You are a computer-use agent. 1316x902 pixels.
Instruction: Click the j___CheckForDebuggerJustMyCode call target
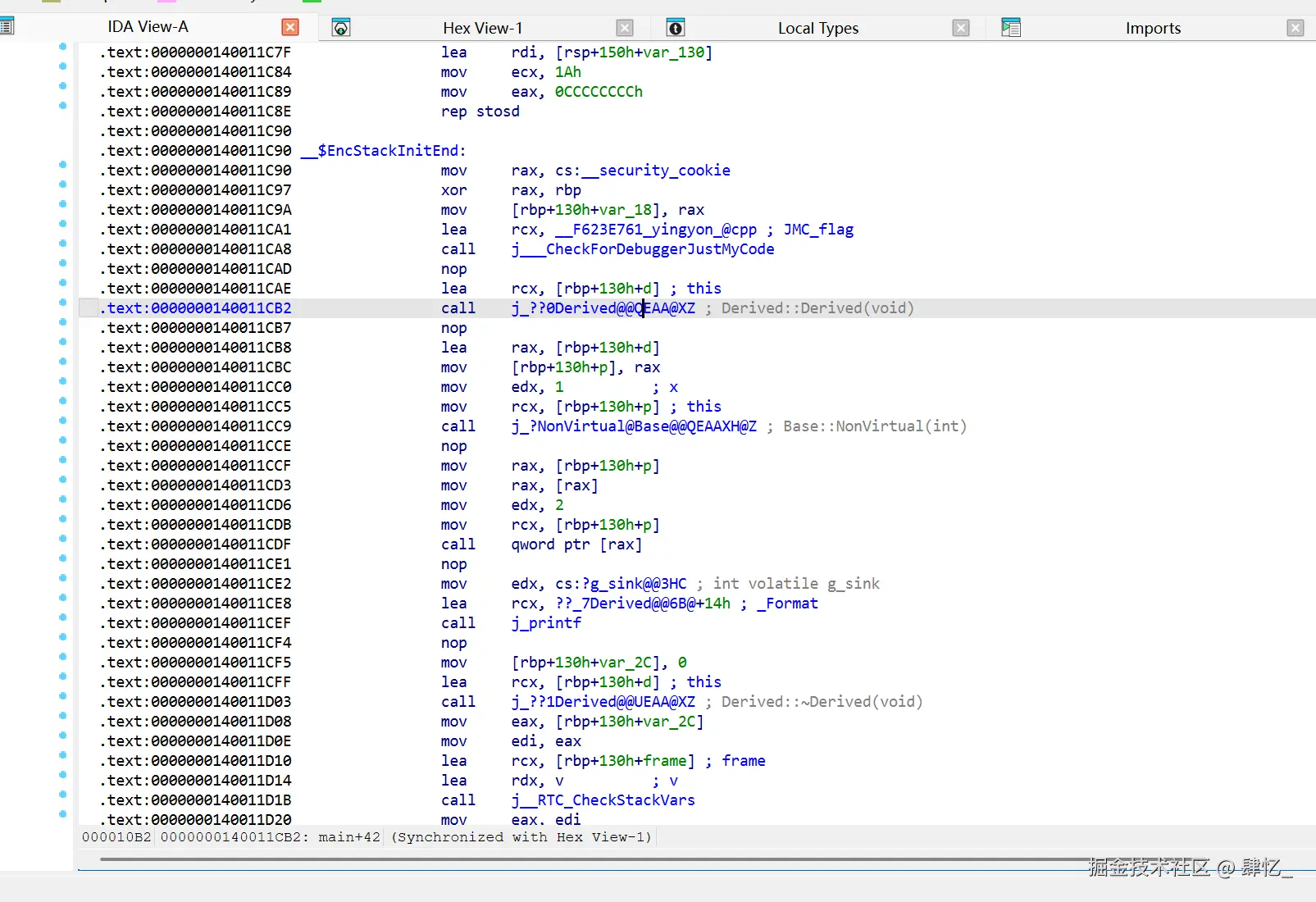pos(643,249)
